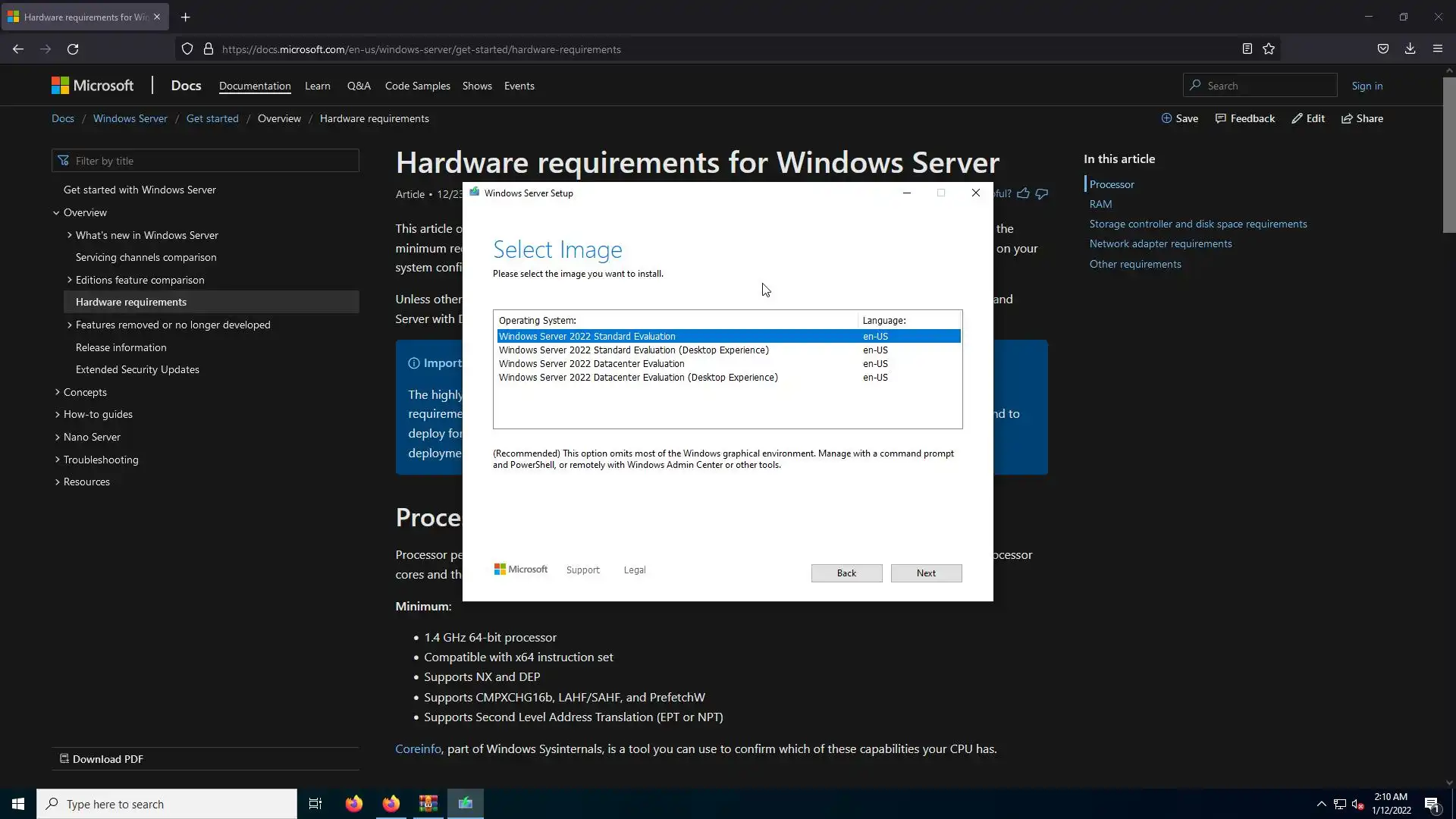This screenshot has height=819, width=1456.
Task: Open the Q&A menu item
Action: (359, 86)
